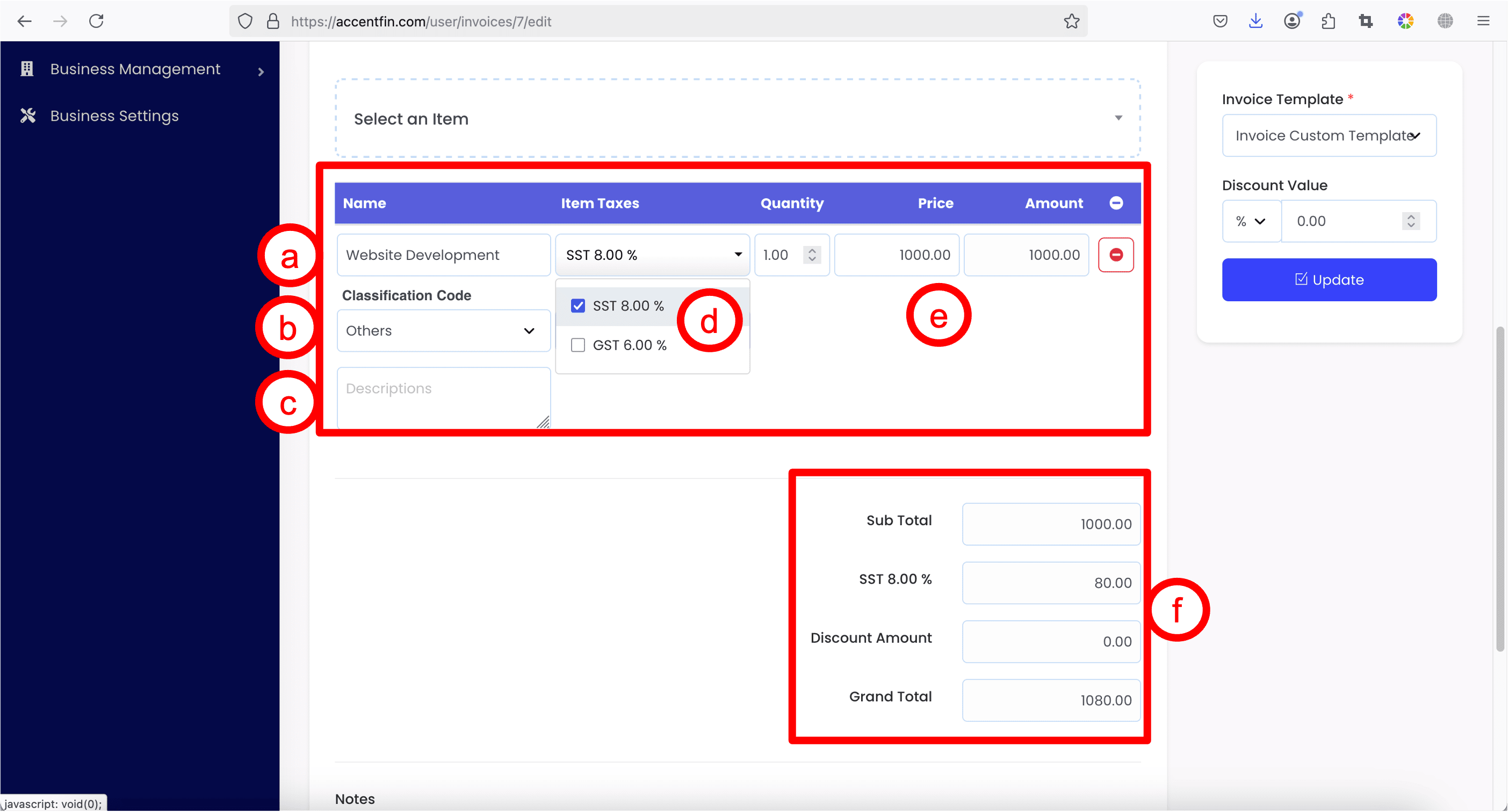Image resolution: width=1509 pixels, height=812 pixels.
Task: Open the Classification Code Others dropdown
Action: coord(443,331)
